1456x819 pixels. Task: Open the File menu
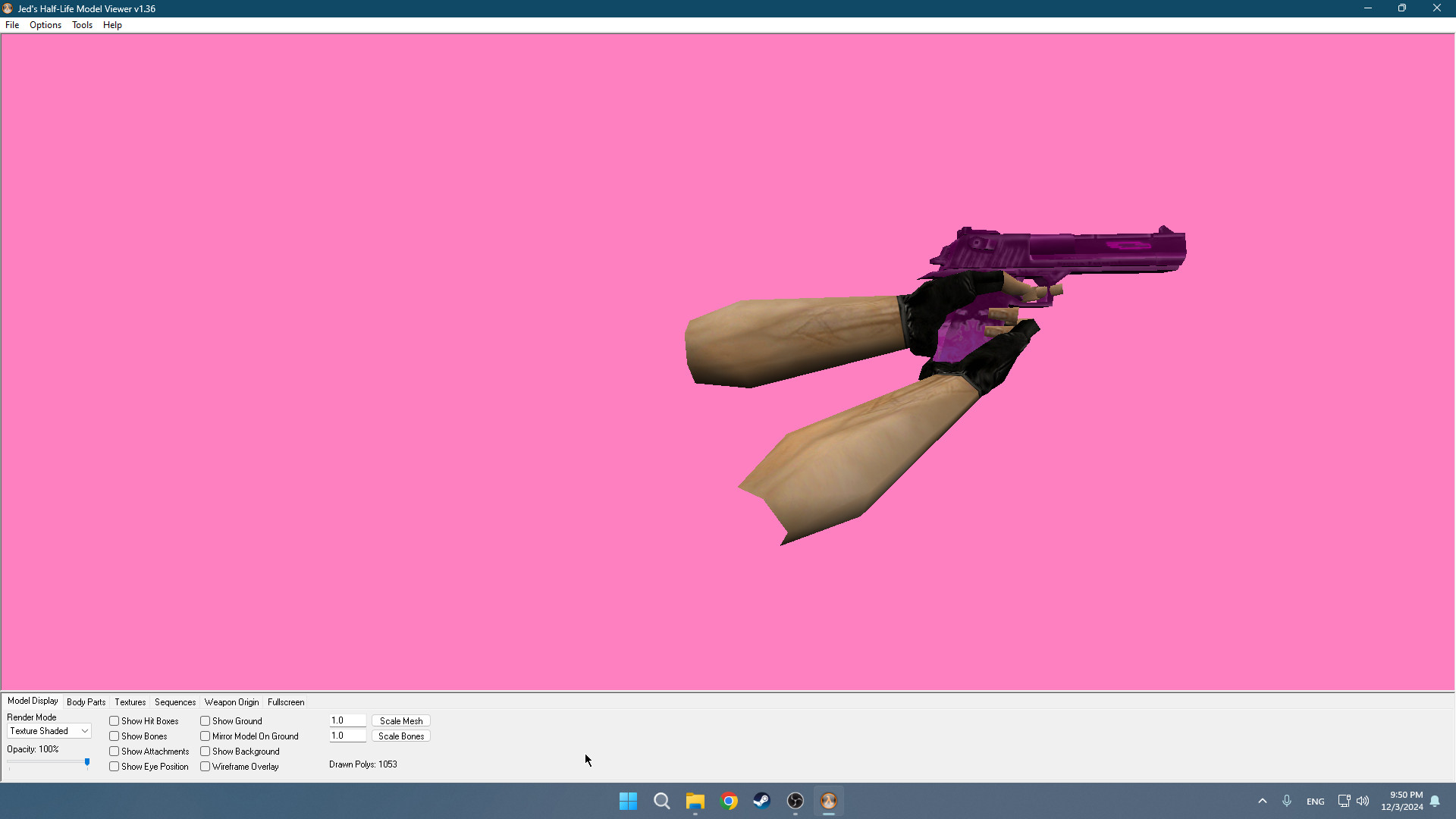(12, 25)
